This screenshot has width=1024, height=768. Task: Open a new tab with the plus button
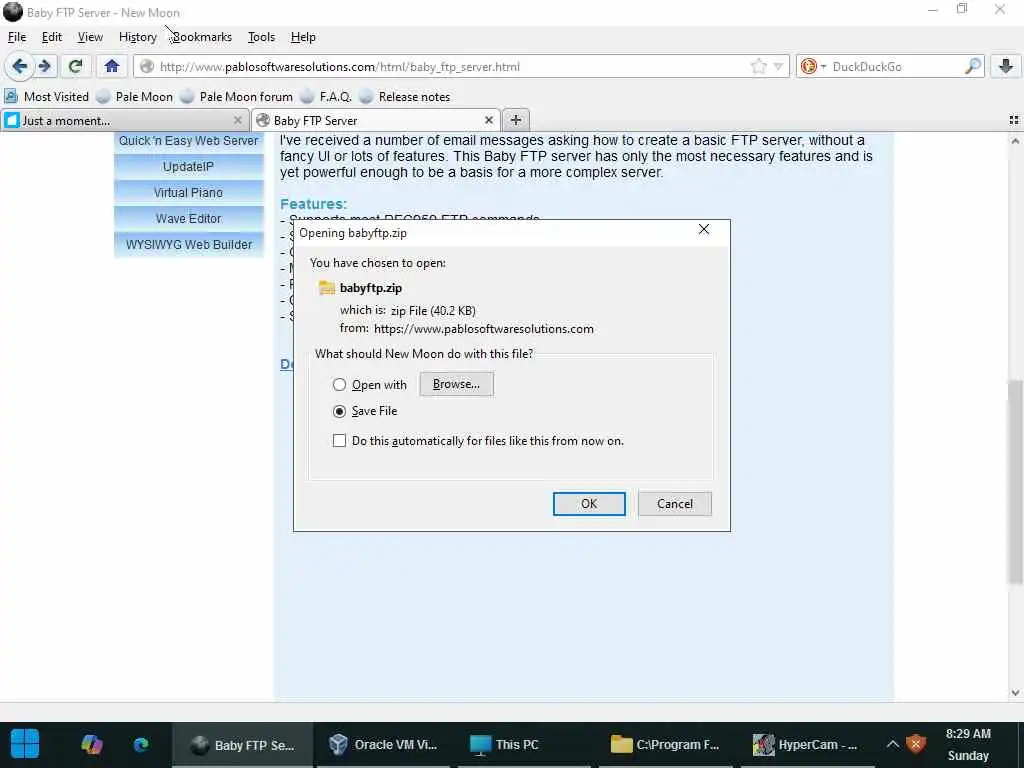516,120
